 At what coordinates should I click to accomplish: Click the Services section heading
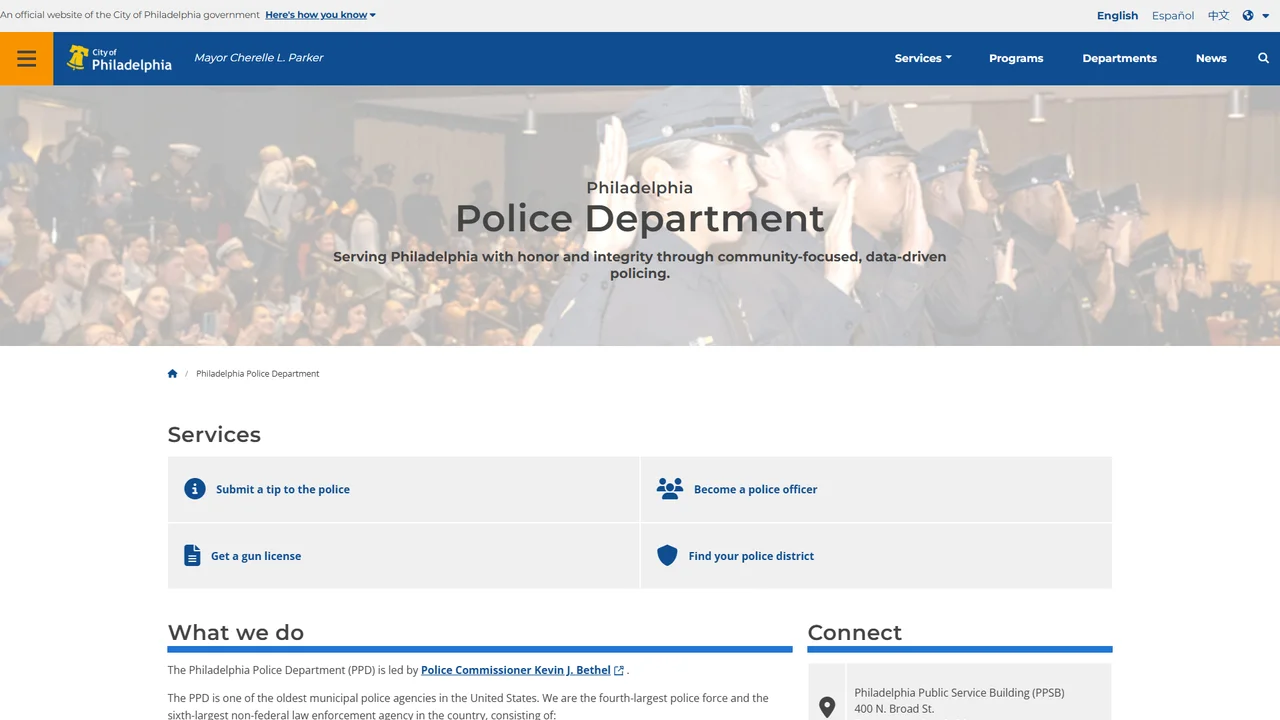214,435
